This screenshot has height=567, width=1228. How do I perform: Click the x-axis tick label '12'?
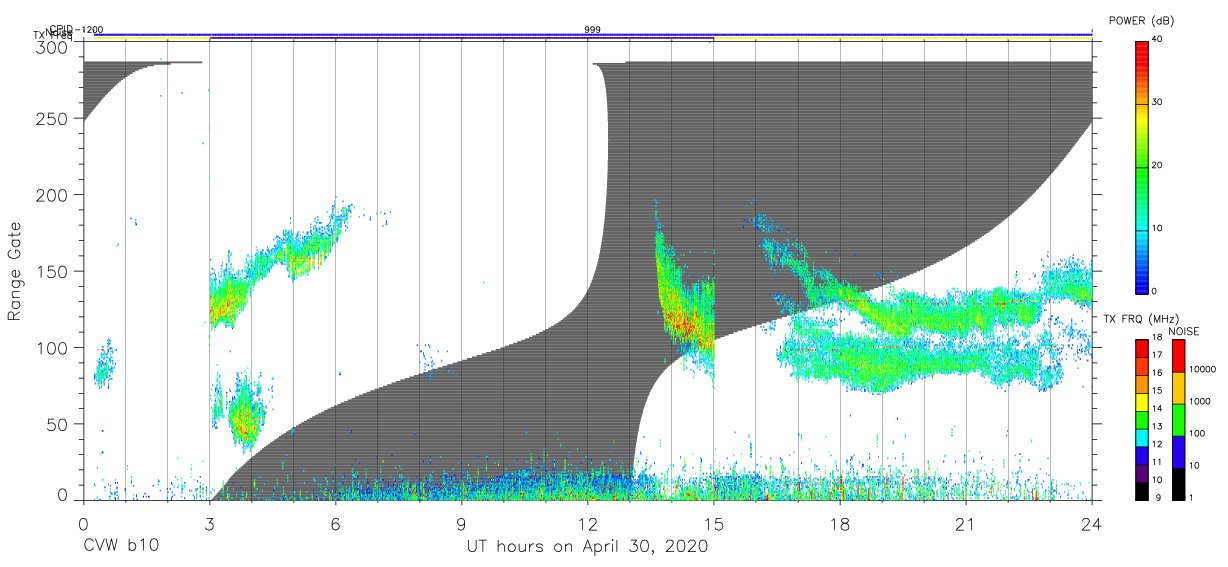(x=587, y=524)
